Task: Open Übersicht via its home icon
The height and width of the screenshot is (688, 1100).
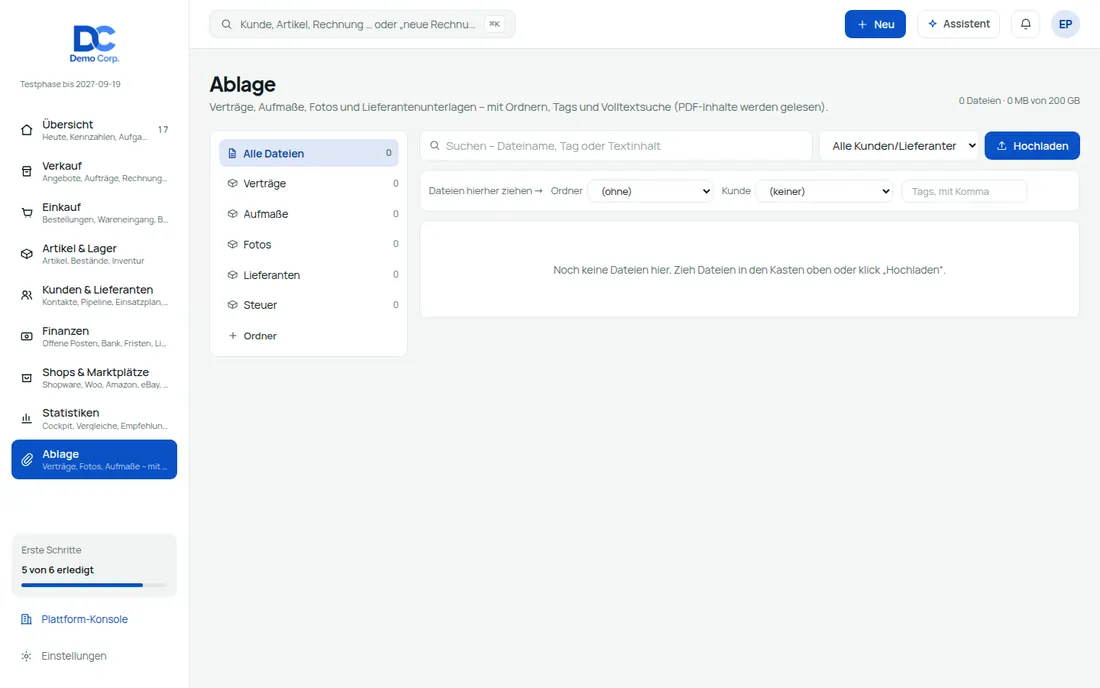Action: pyautogui.click(x=27, y=130)
